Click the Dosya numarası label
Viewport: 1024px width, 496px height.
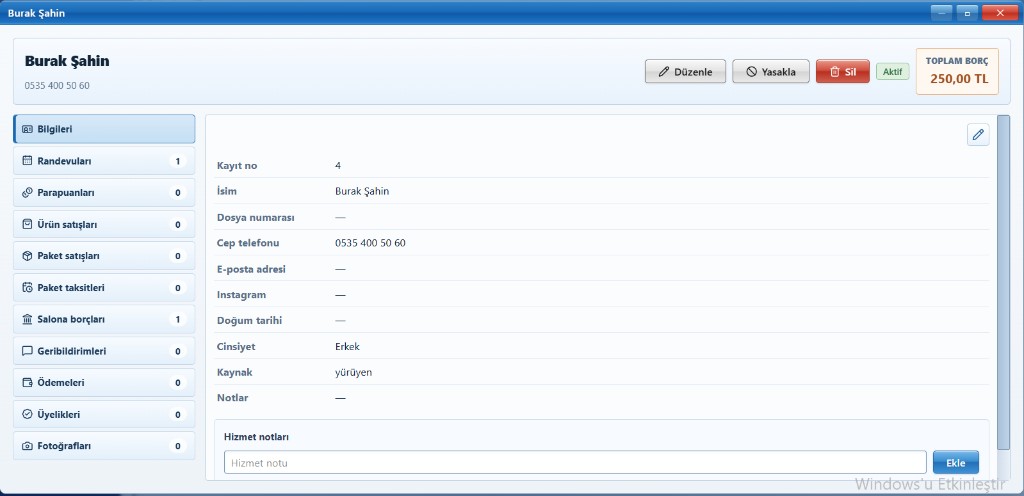256,217
